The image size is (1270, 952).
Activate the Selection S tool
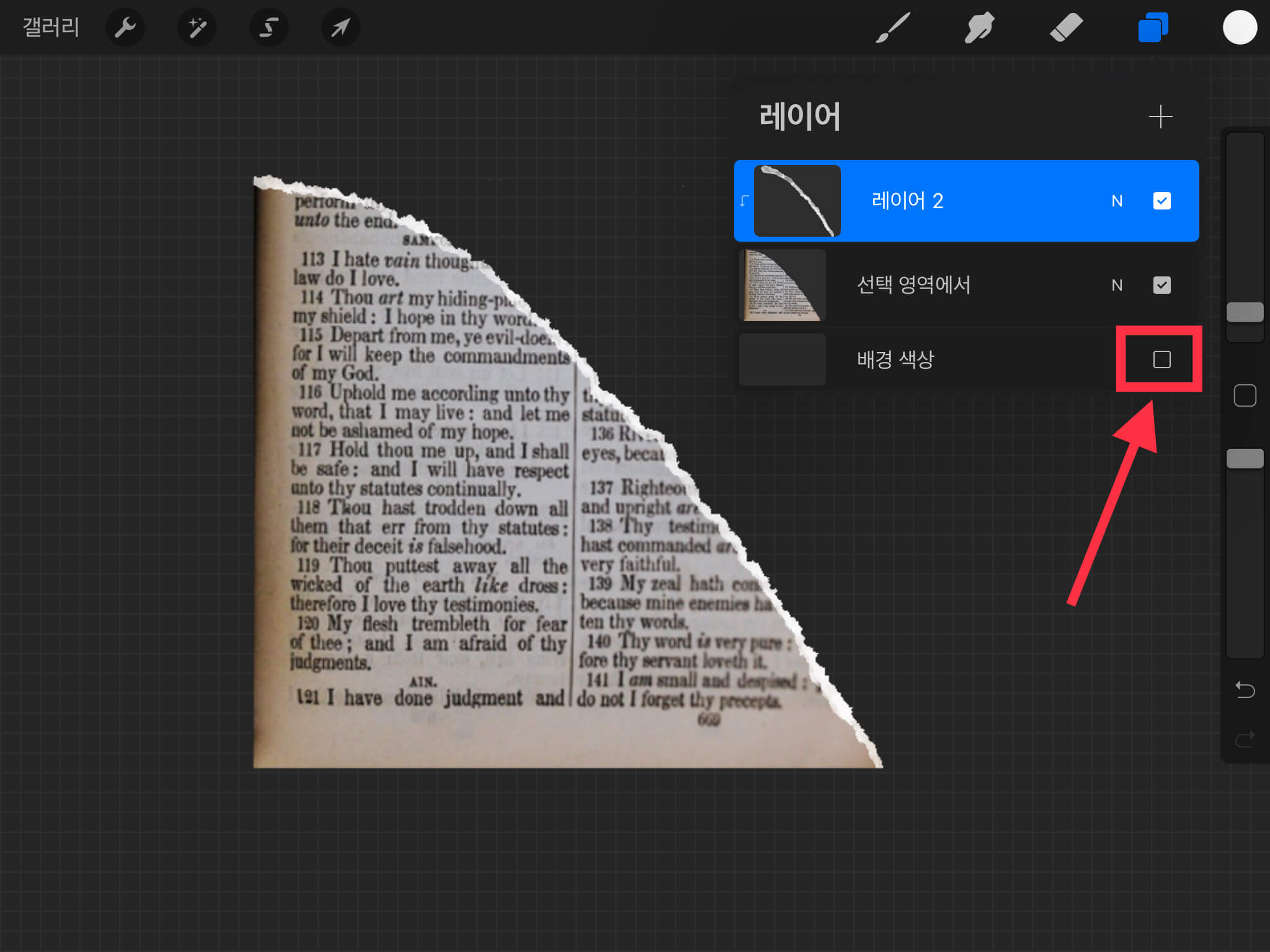[269, 27]
